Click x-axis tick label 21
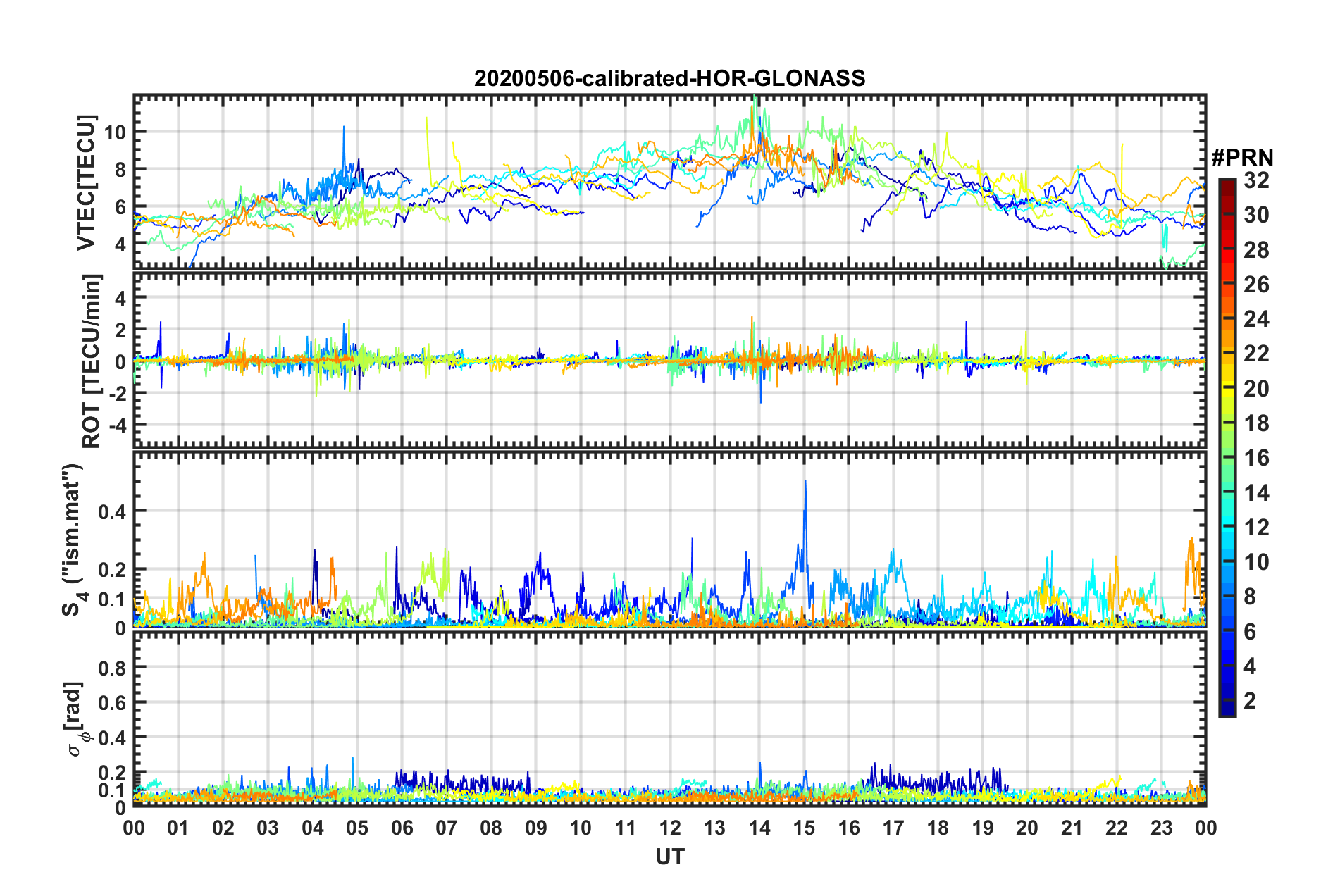The width and height of the screenshot is (1340, 896). click(1072, 828)
